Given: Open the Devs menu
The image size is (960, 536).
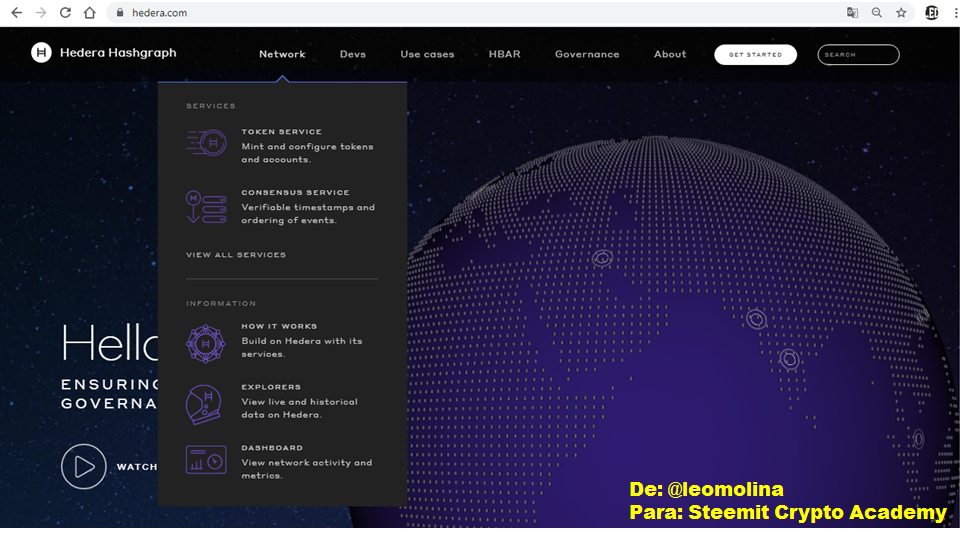Looking at the screenshot, I should (x=353, y=54).
